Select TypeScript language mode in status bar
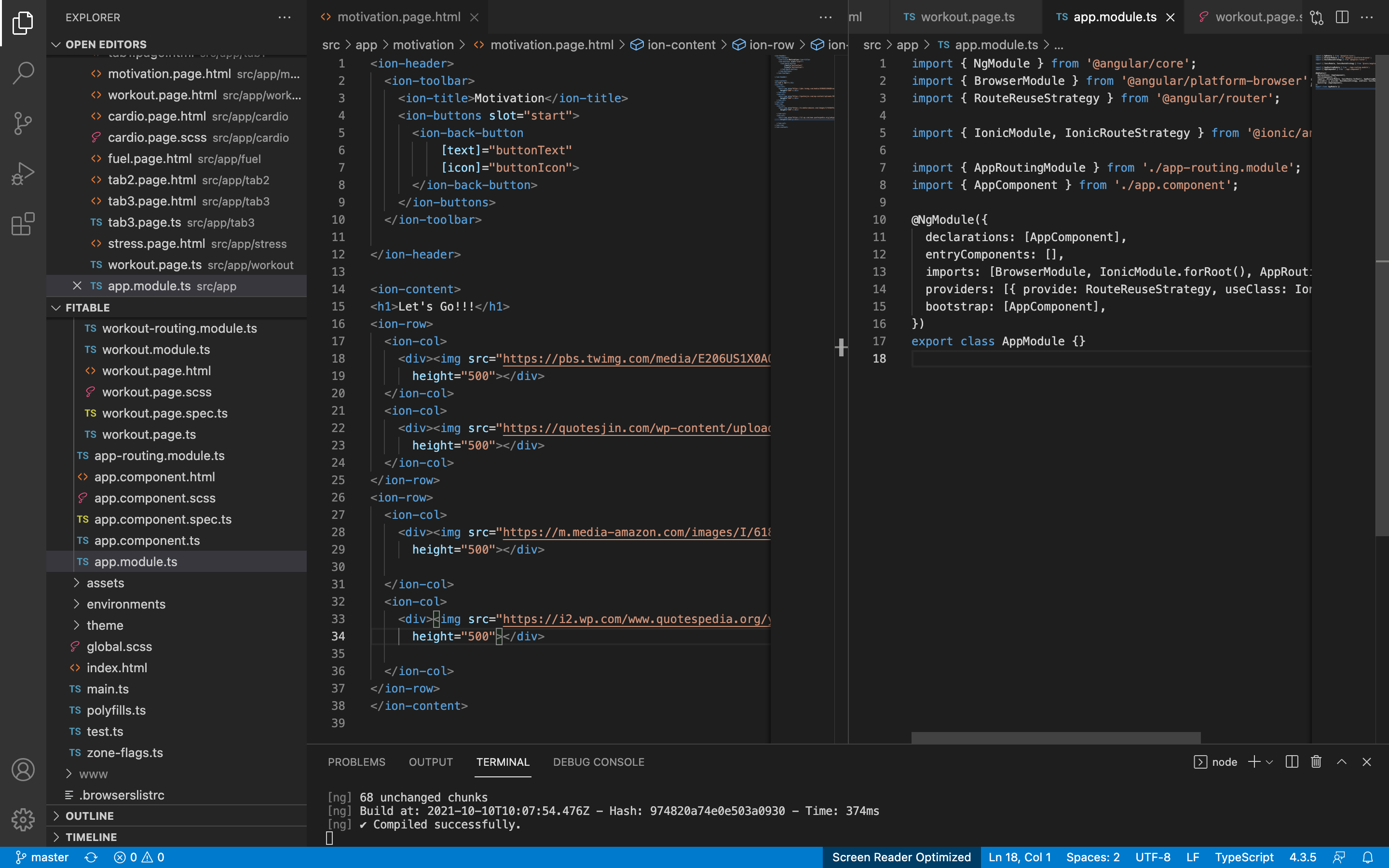Viewport: 1389px width, 868px height. click(1244, 857)
